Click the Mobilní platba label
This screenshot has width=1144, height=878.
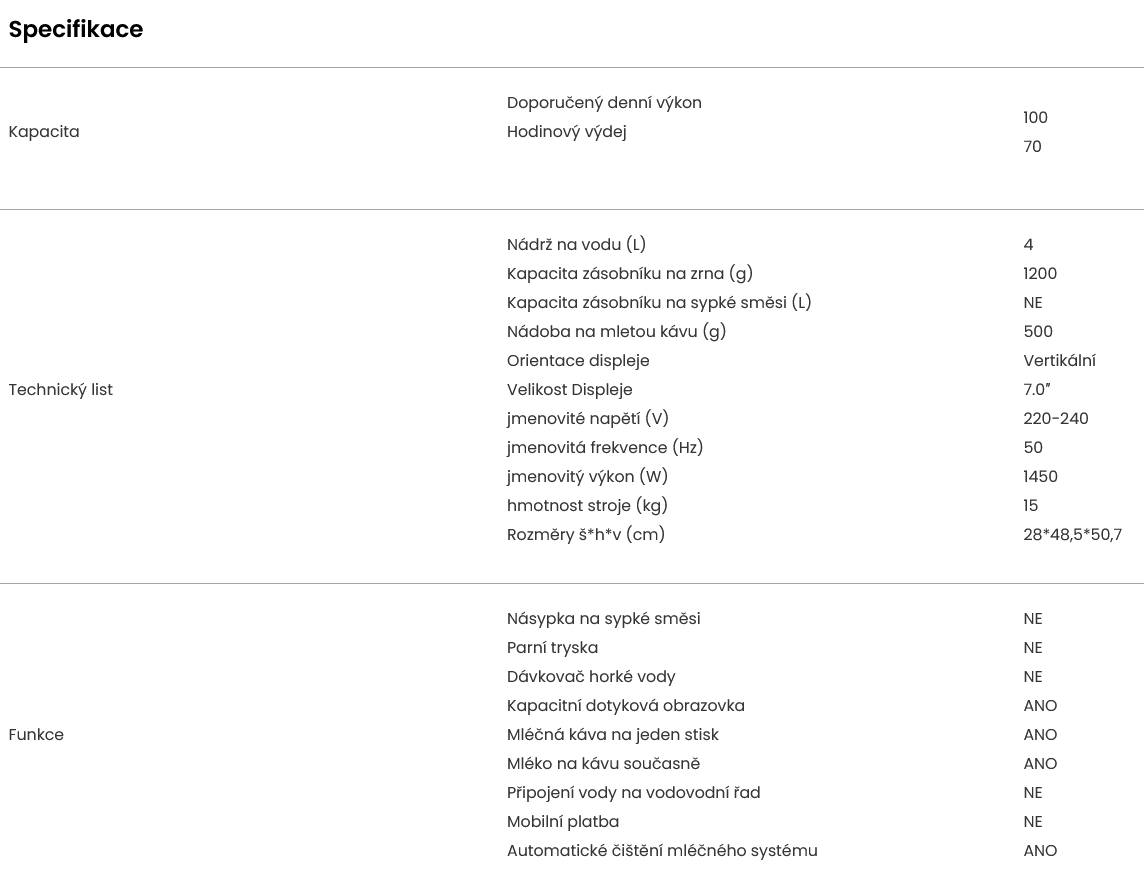click(563, 822)
